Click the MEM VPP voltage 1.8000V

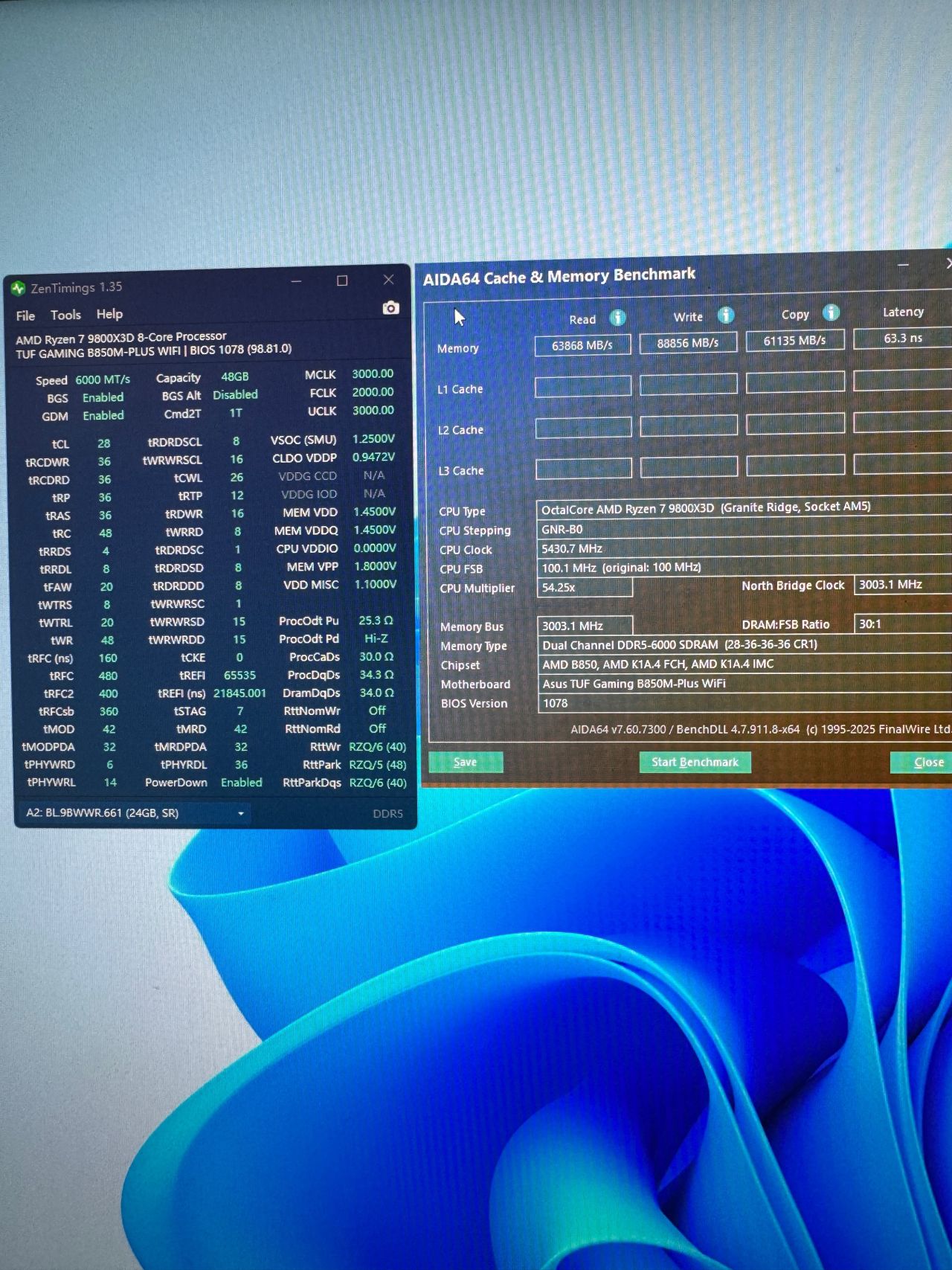(375, 566)
